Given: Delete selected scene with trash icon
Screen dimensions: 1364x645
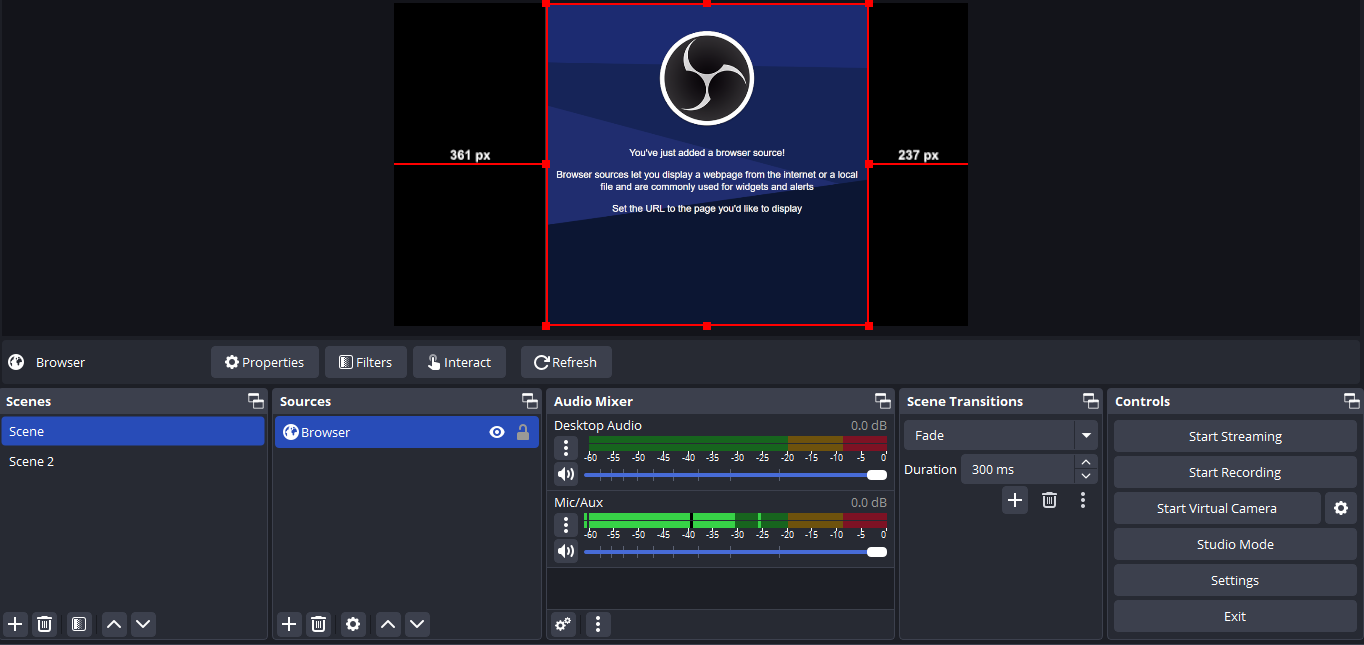Looking at the screenshot, I should 44,624.
